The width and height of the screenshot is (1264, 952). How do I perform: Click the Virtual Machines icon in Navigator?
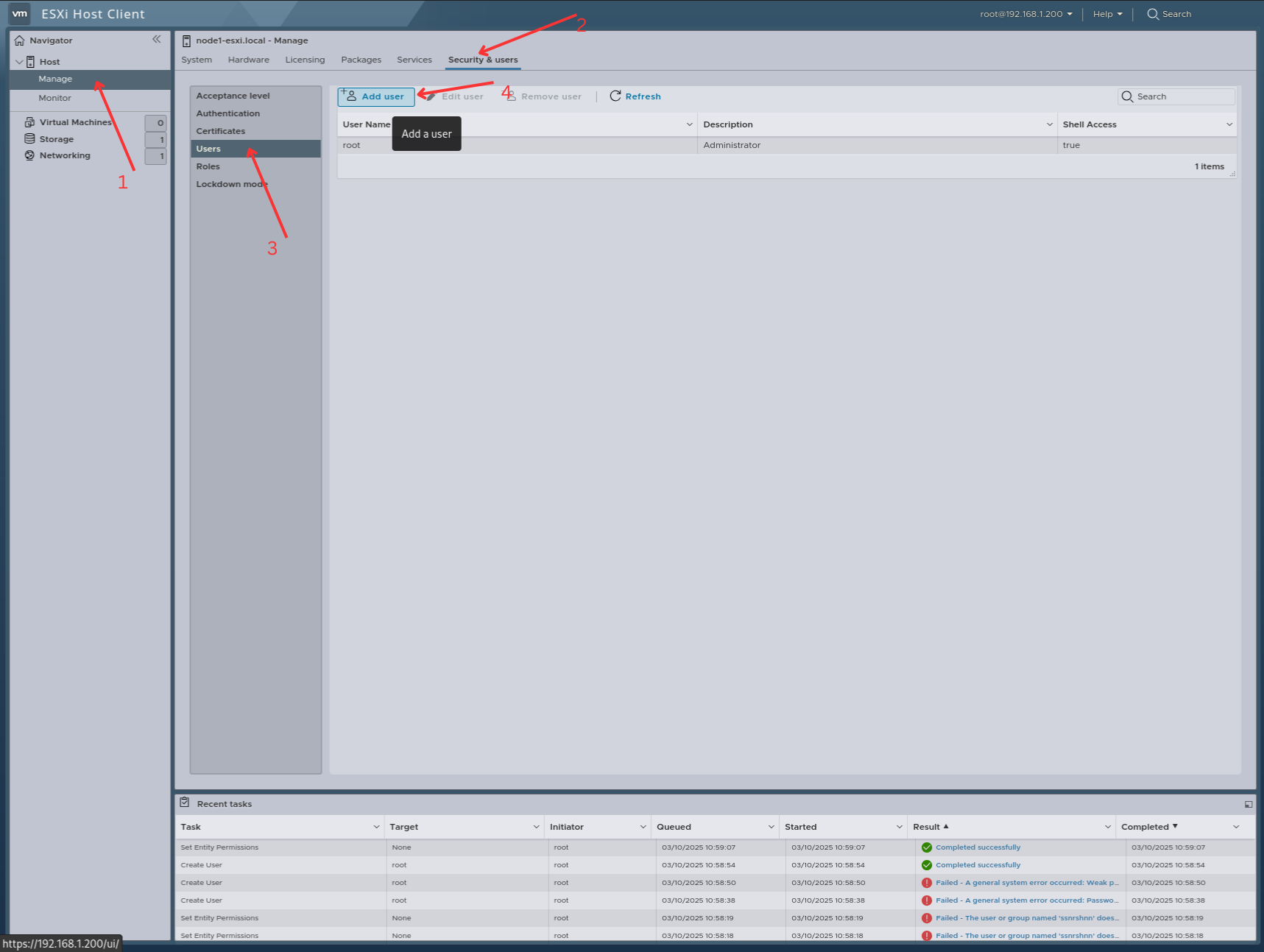(29, 121)
